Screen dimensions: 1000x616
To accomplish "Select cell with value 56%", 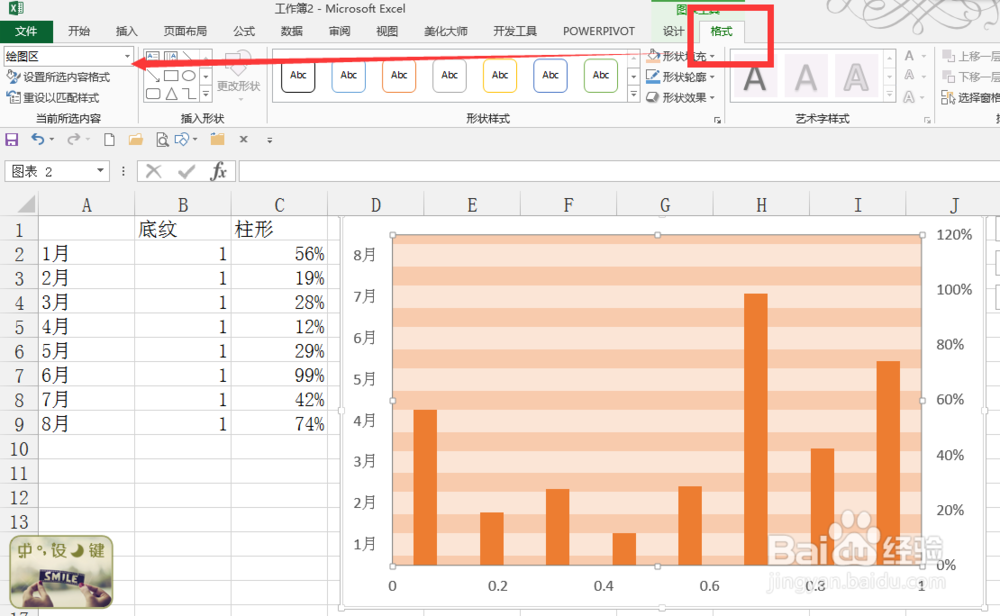I will pyautogui.click(x=279, y=254).
